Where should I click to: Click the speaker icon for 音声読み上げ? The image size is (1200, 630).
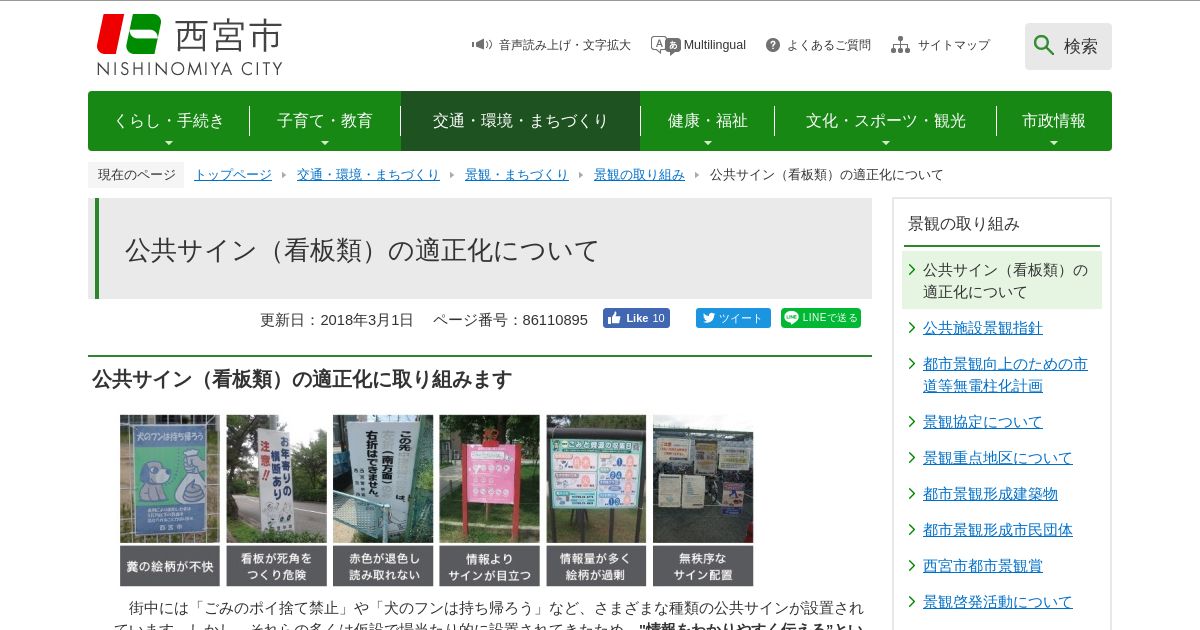point(482,45)
